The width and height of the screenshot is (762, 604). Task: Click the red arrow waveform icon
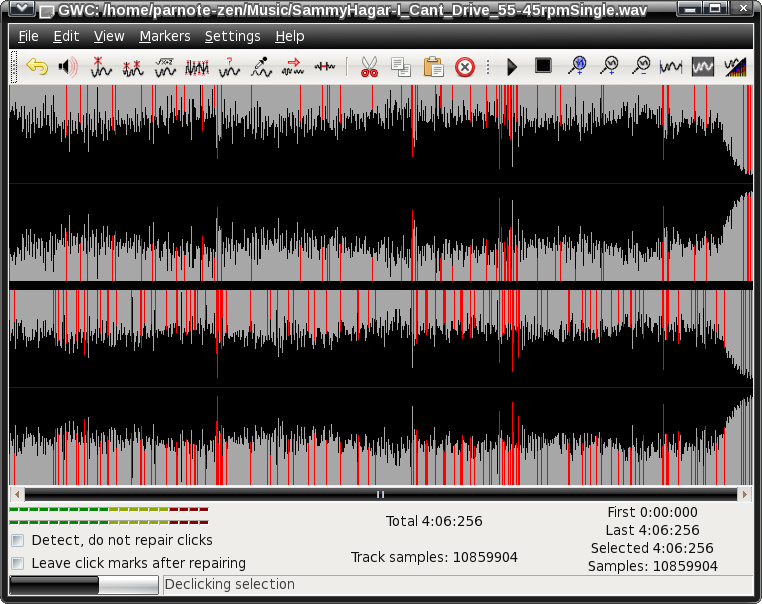click(293, 67)
